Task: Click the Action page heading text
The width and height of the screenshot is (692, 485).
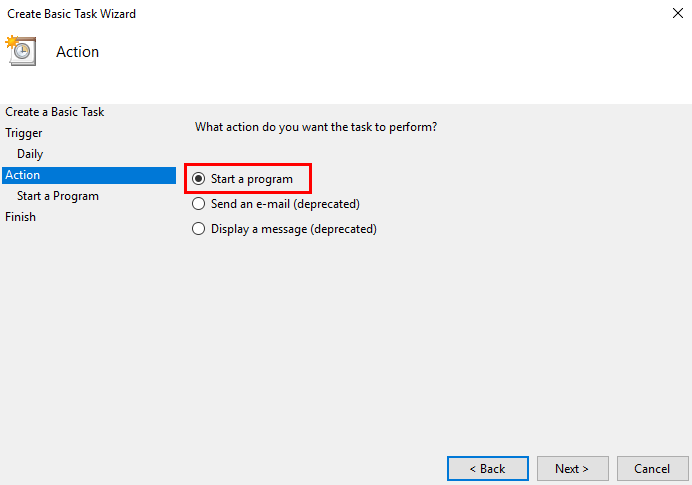Action: tap(78, 52)
